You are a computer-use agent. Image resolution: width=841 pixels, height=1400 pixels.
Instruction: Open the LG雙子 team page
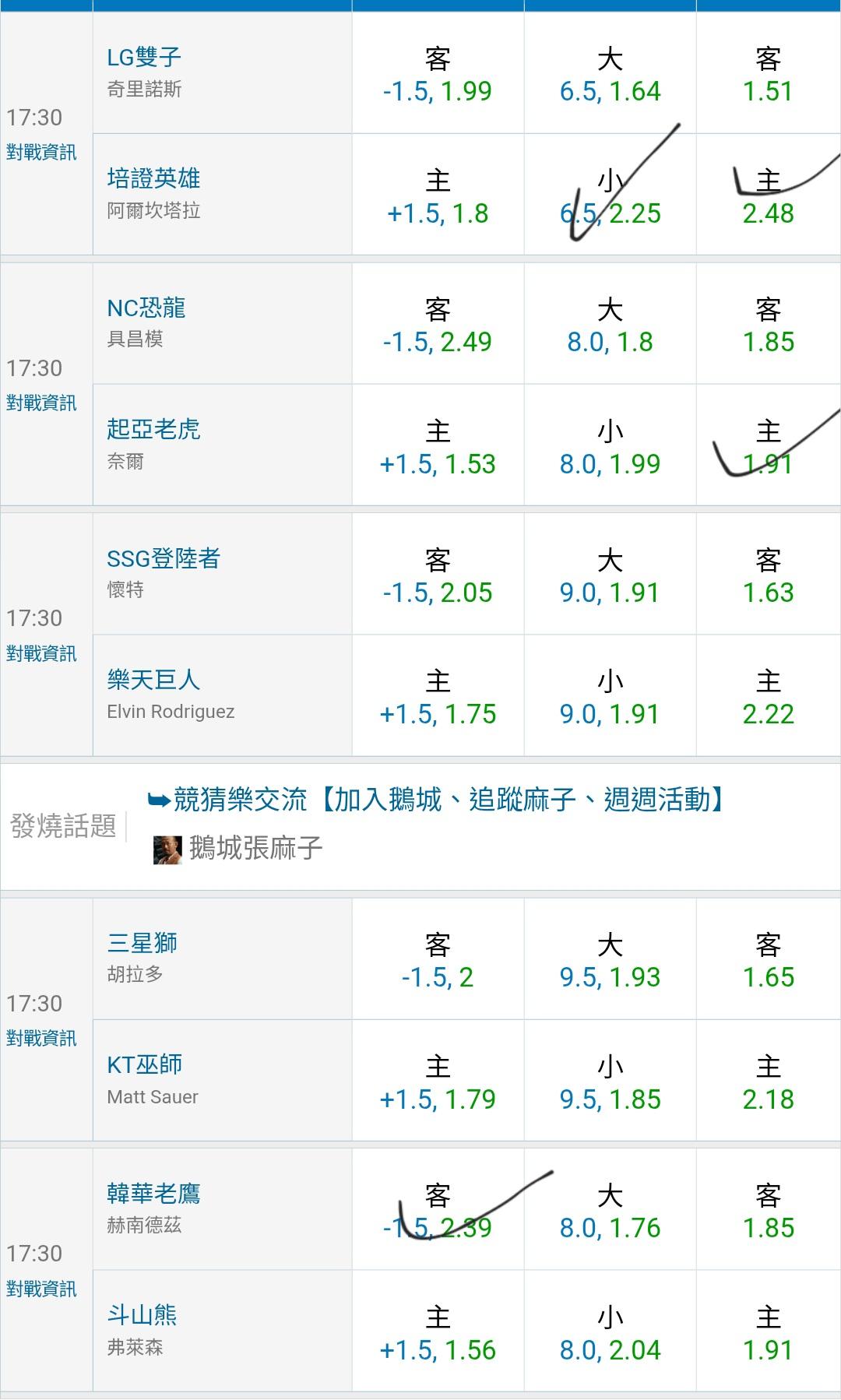pyautogui.click(x=144, y=57)
